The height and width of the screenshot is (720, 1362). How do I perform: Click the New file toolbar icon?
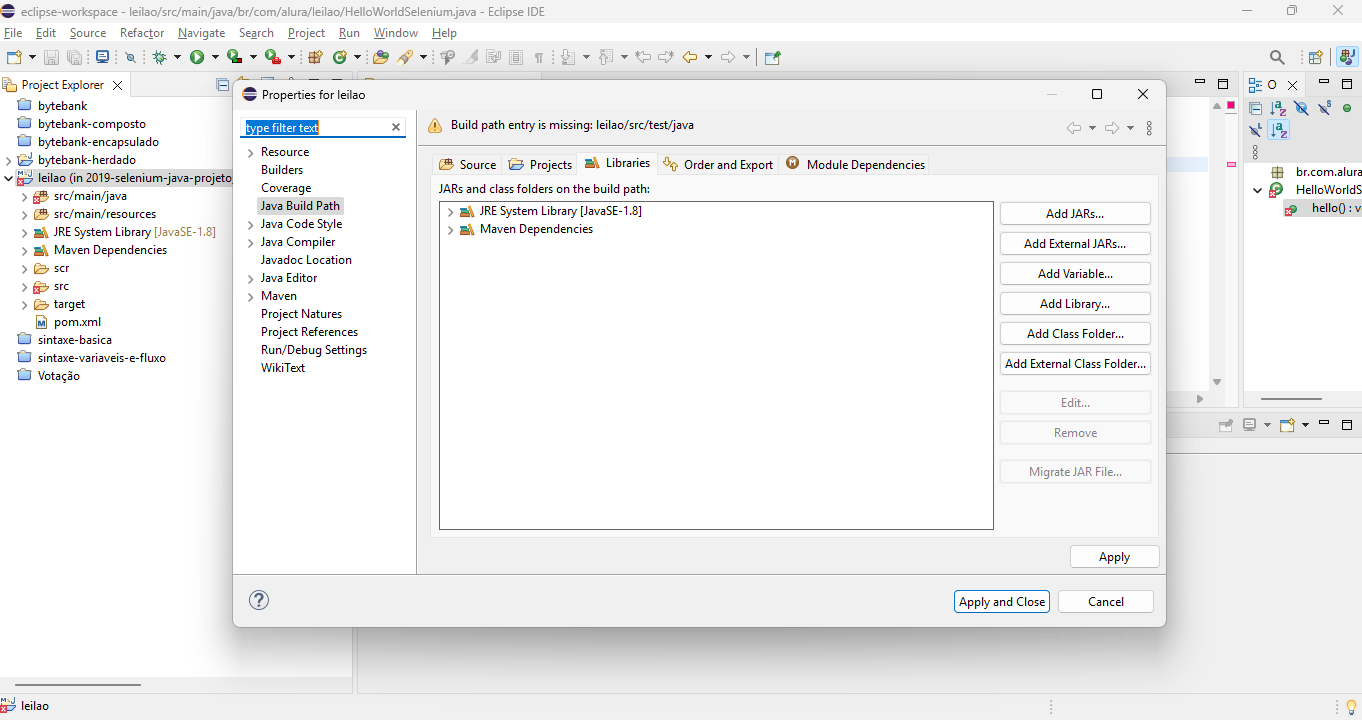[14, 57]
